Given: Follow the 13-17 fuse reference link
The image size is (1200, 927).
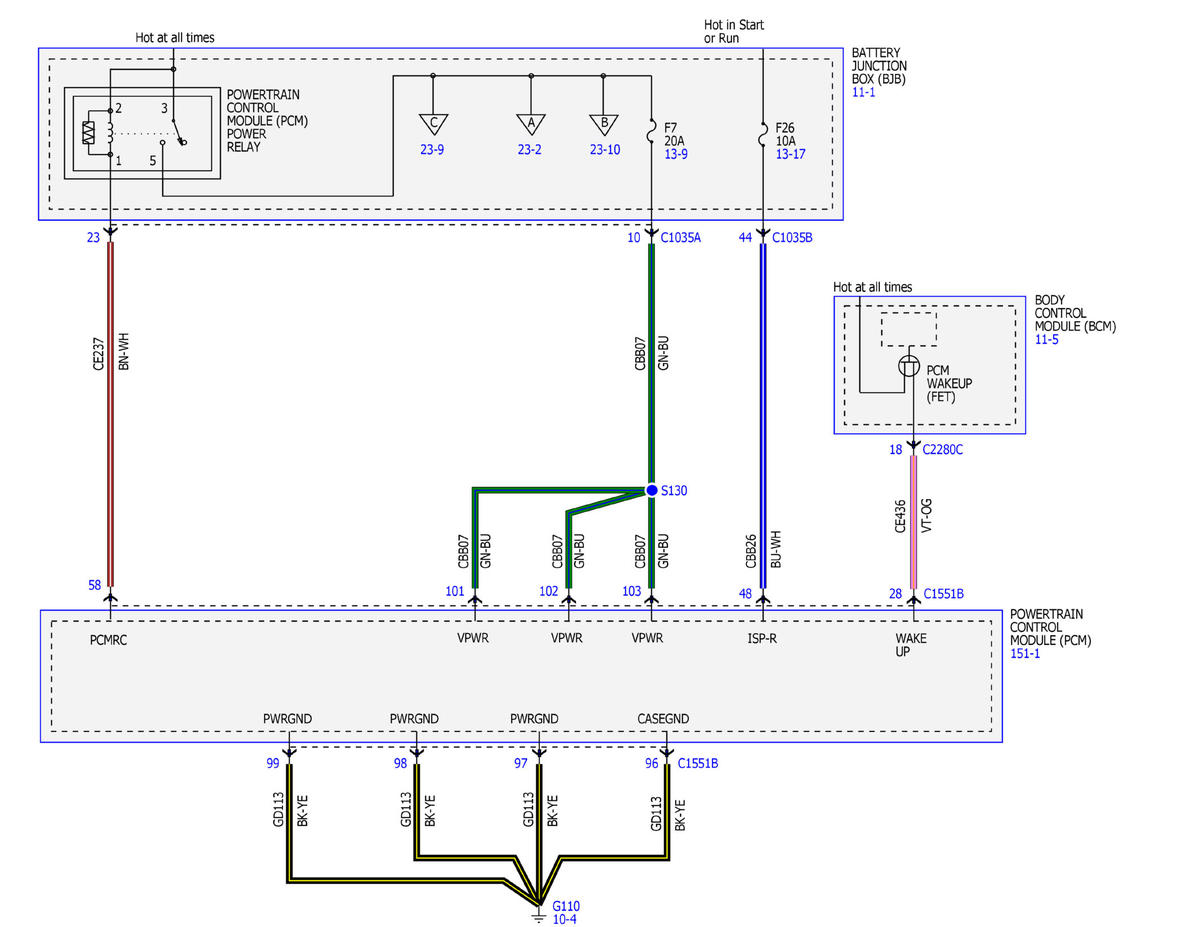Looking at the screenshot, I should coord(790,154).
